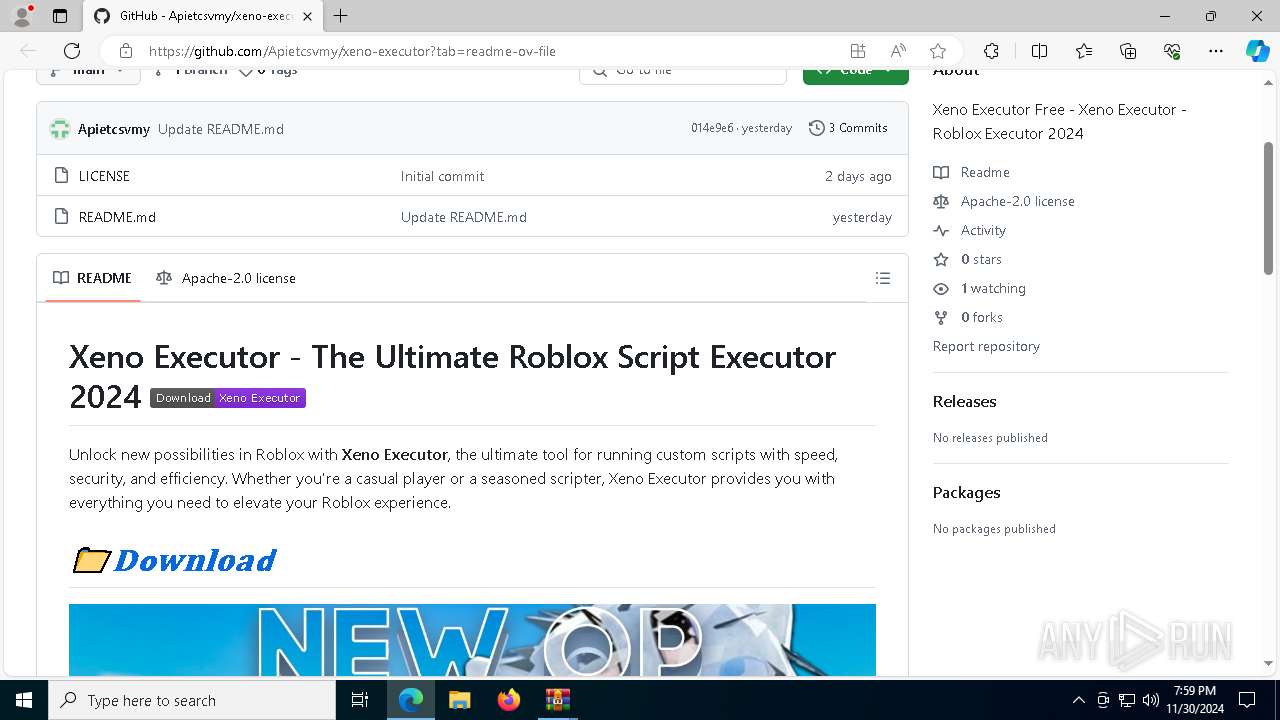Open WinRAR from the taskbar
The width and height of the screenshot is (1280, 720).
tap(557, 700)
